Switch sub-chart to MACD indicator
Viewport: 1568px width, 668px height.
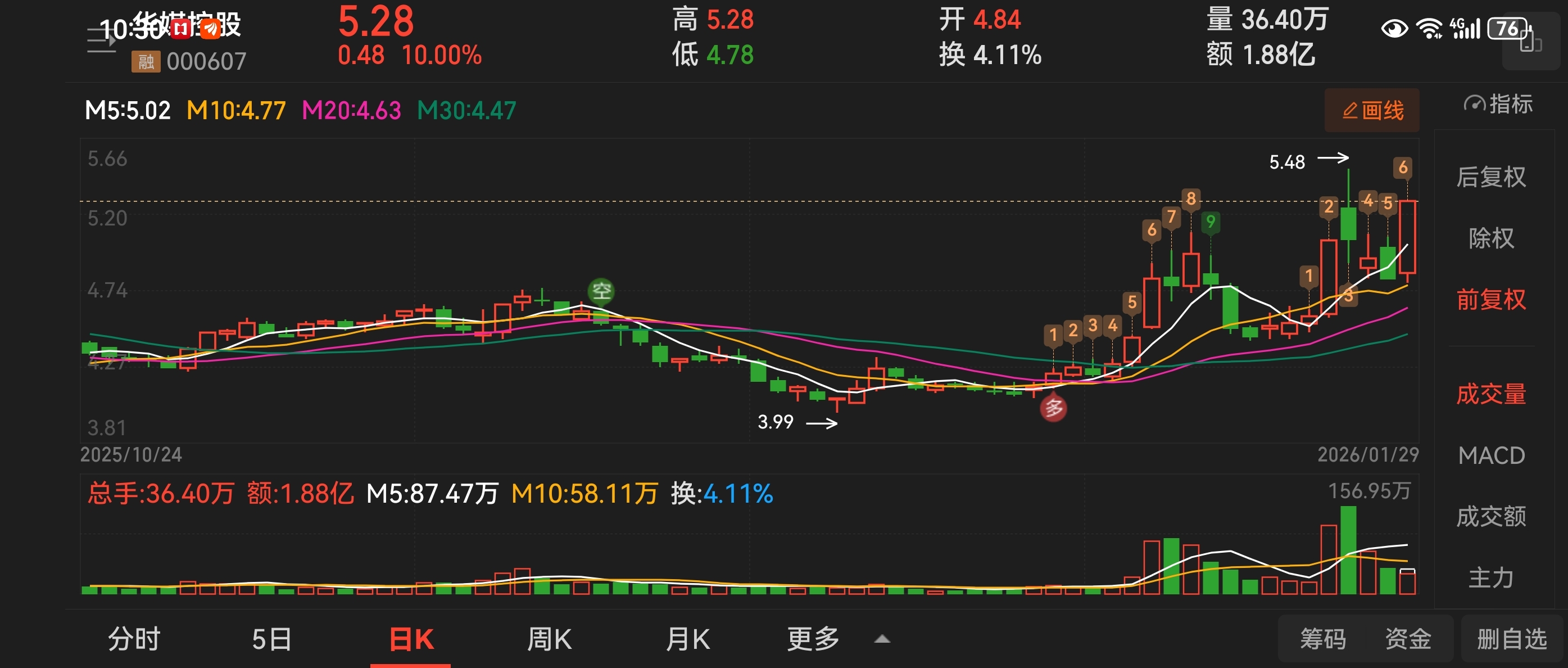tap(1490, 455)
